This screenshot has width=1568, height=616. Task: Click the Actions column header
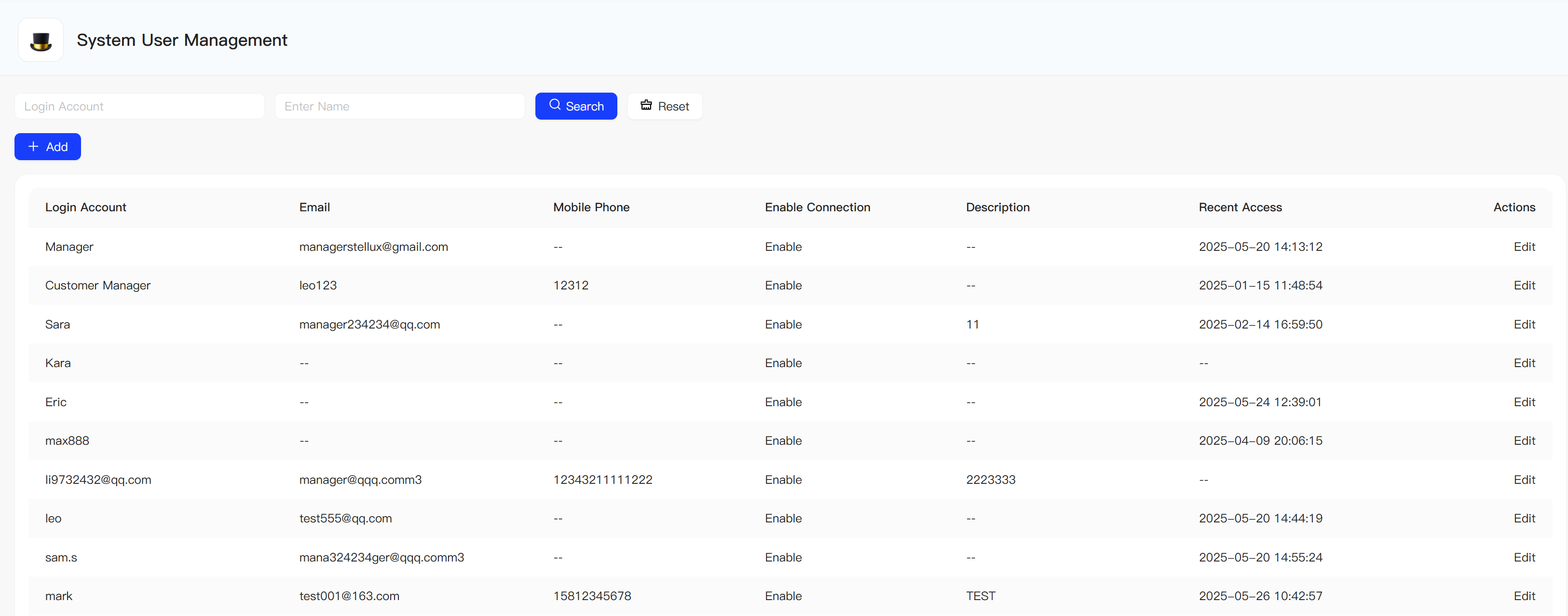[x=1514, y=207]
